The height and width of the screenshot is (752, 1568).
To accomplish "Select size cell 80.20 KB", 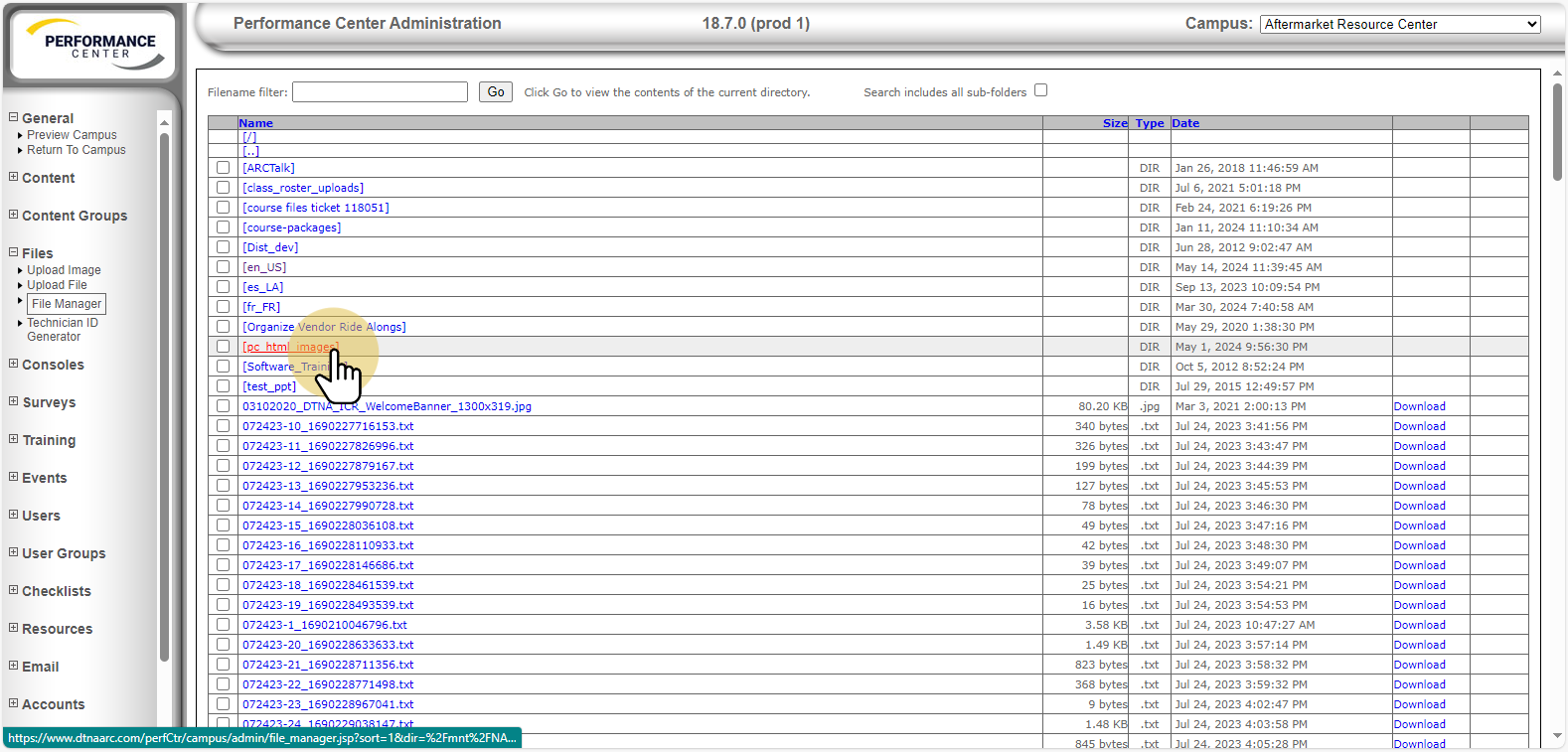I will (1103, 406).
